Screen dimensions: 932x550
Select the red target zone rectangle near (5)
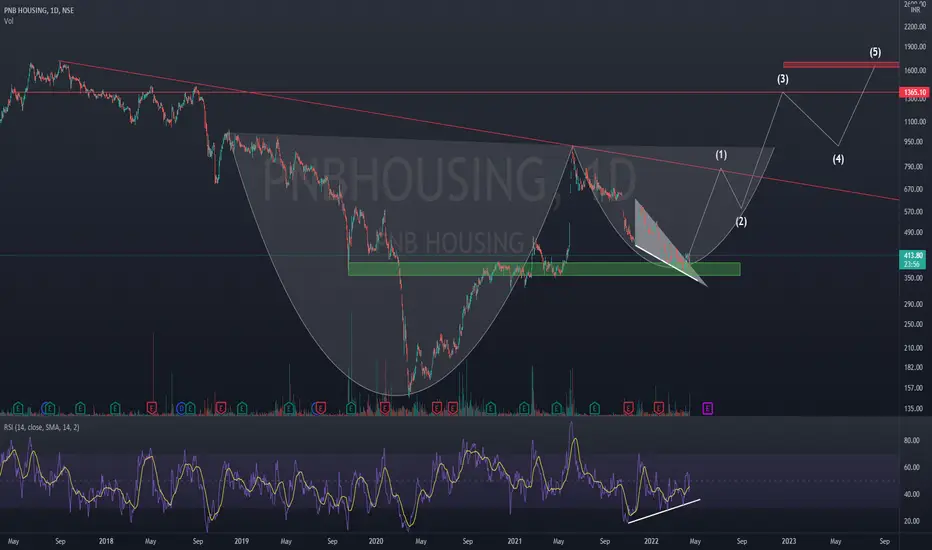click(840, 65)
